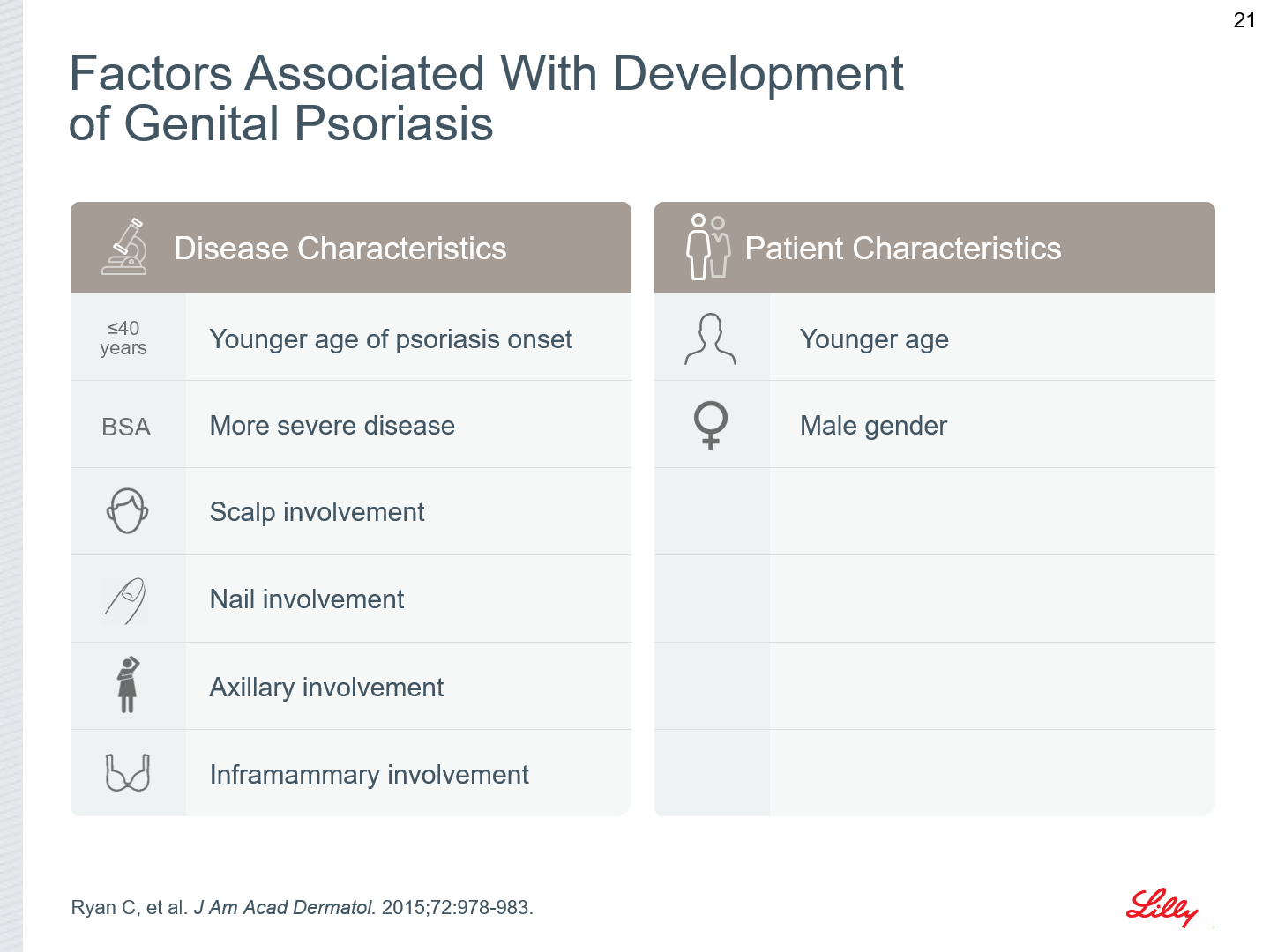Select the axillary raised-arm figure icon

[x=129, y=685]
